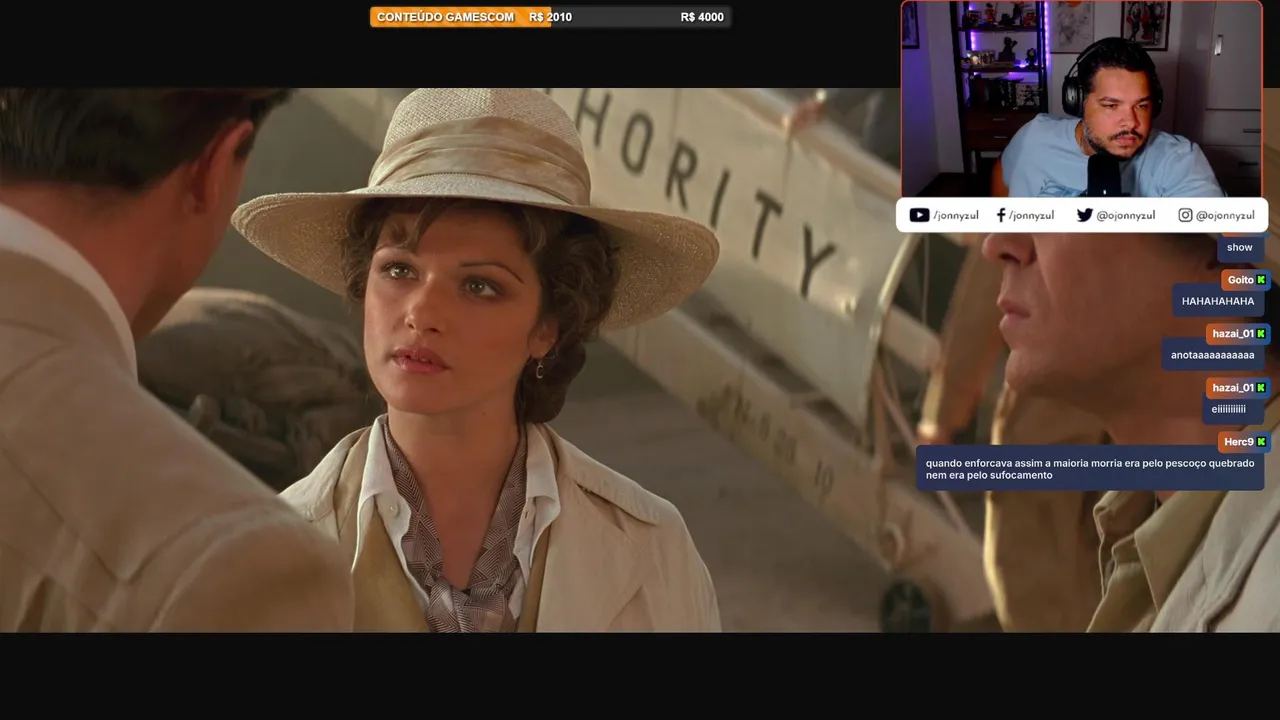Screen dimensions: 1280x720
Task: Click the Herc9 chat username
Action: [1239, 442]
